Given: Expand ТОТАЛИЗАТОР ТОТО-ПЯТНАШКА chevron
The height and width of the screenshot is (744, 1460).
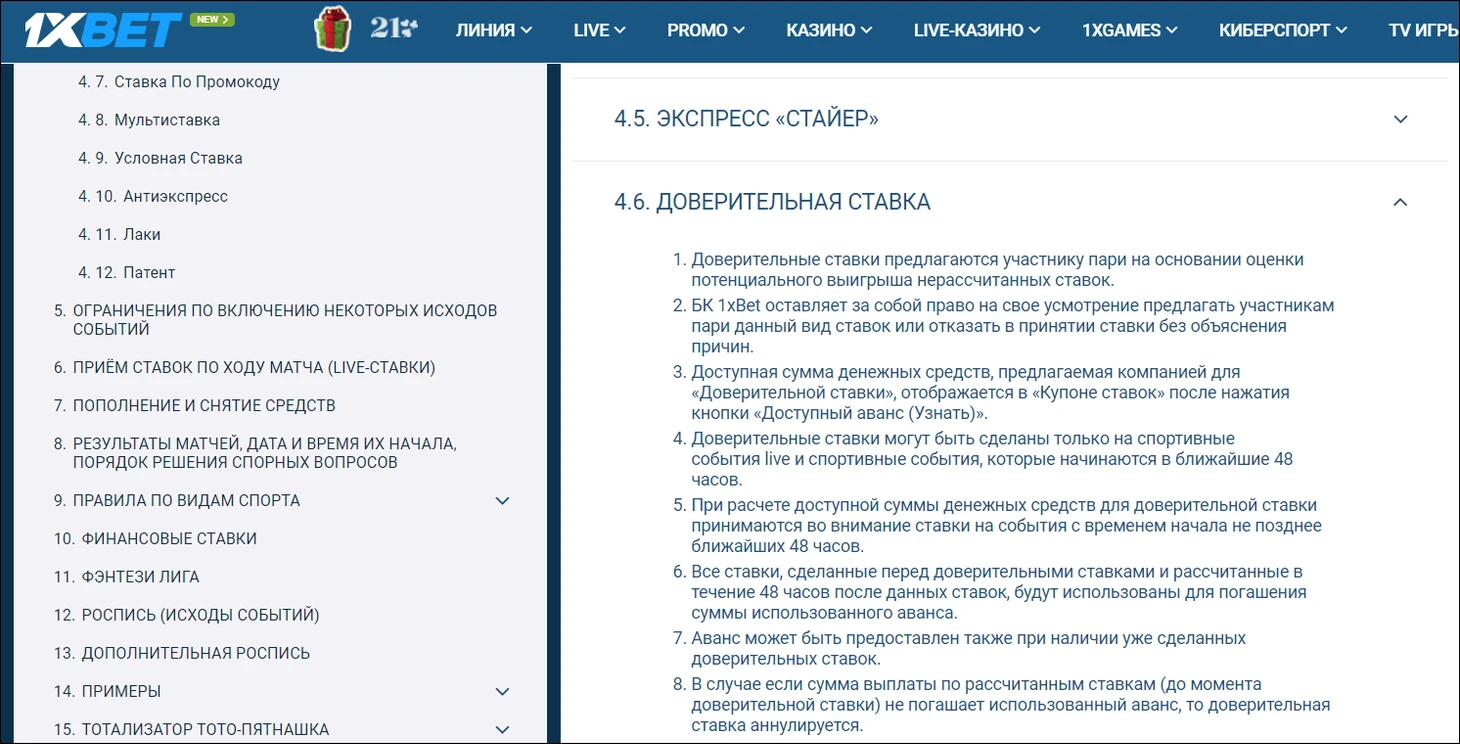Looking at the screenshot, I should coord(503,730).
